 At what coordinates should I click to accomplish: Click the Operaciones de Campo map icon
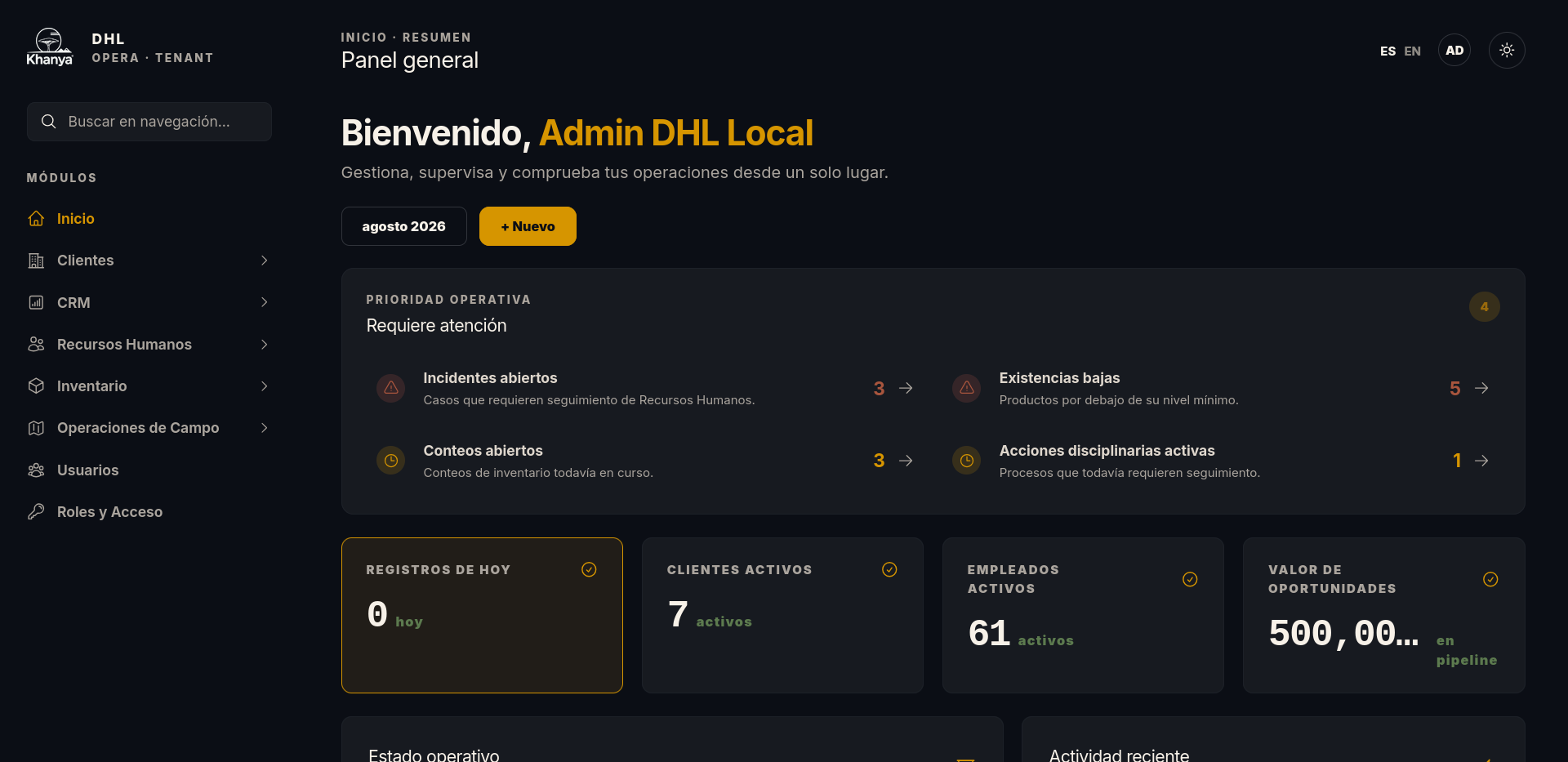tap(36, 428)
